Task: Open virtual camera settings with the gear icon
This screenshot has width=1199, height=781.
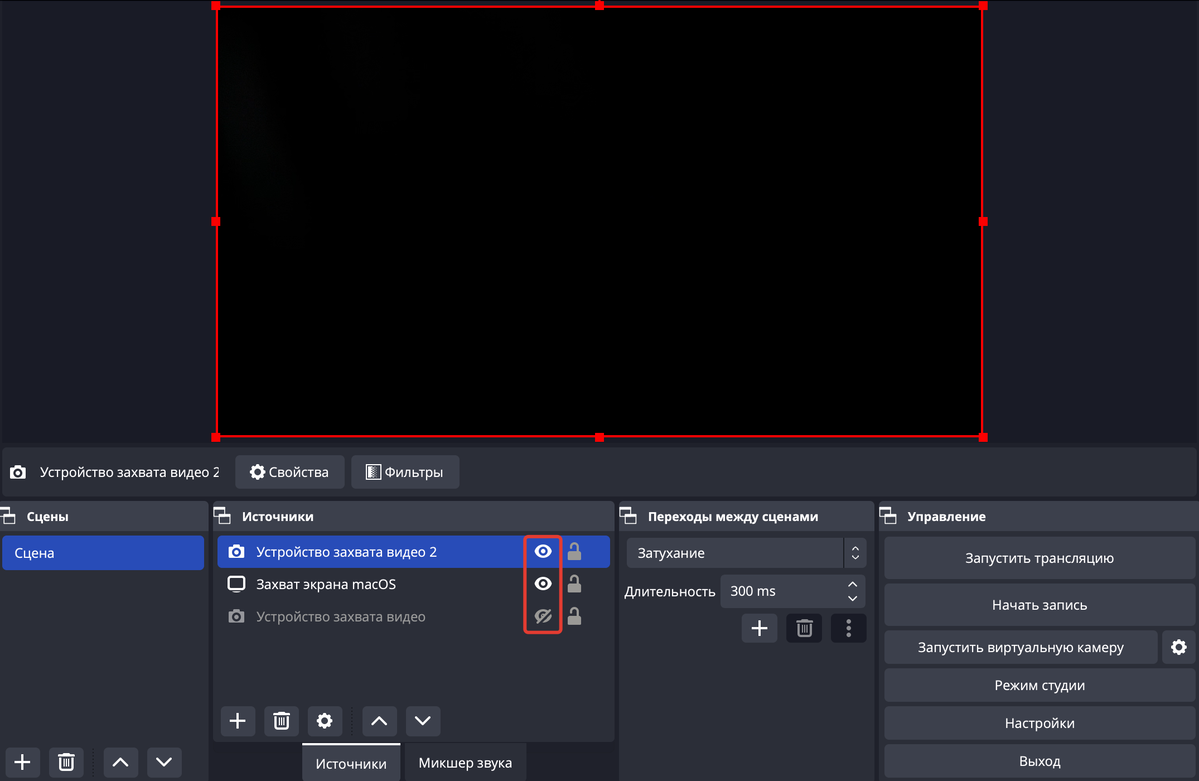Action: 1178,647
